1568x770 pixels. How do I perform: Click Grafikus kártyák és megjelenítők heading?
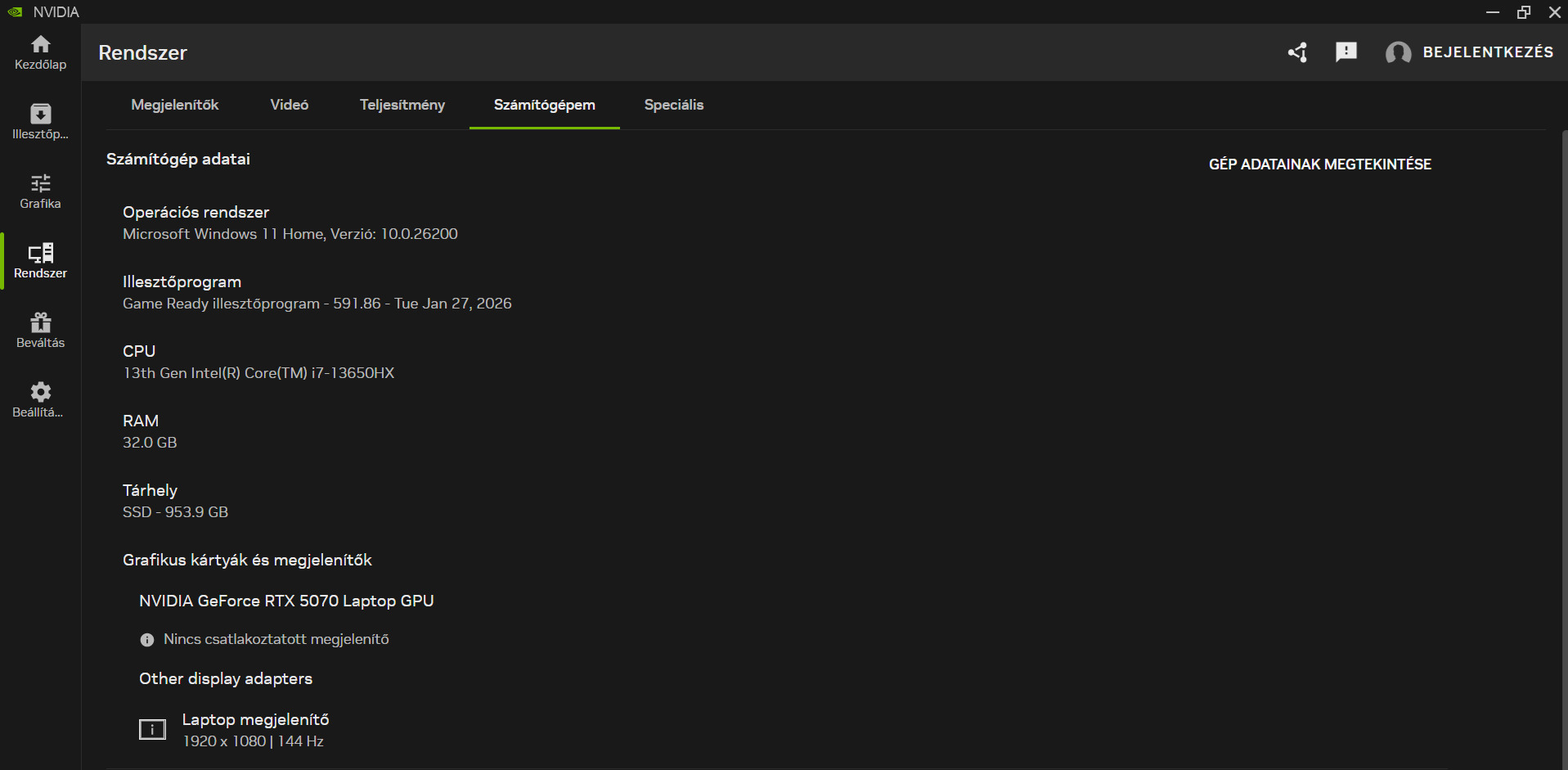point(247,560)
